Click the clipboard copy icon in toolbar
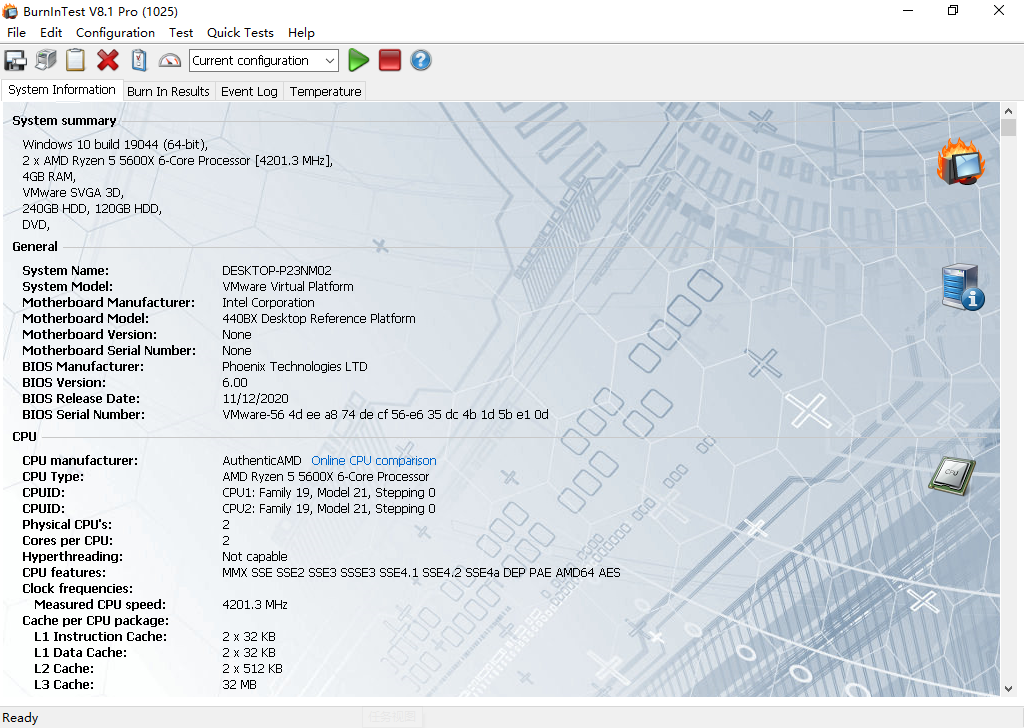1024x728 pixels. (x=76, y=61)
